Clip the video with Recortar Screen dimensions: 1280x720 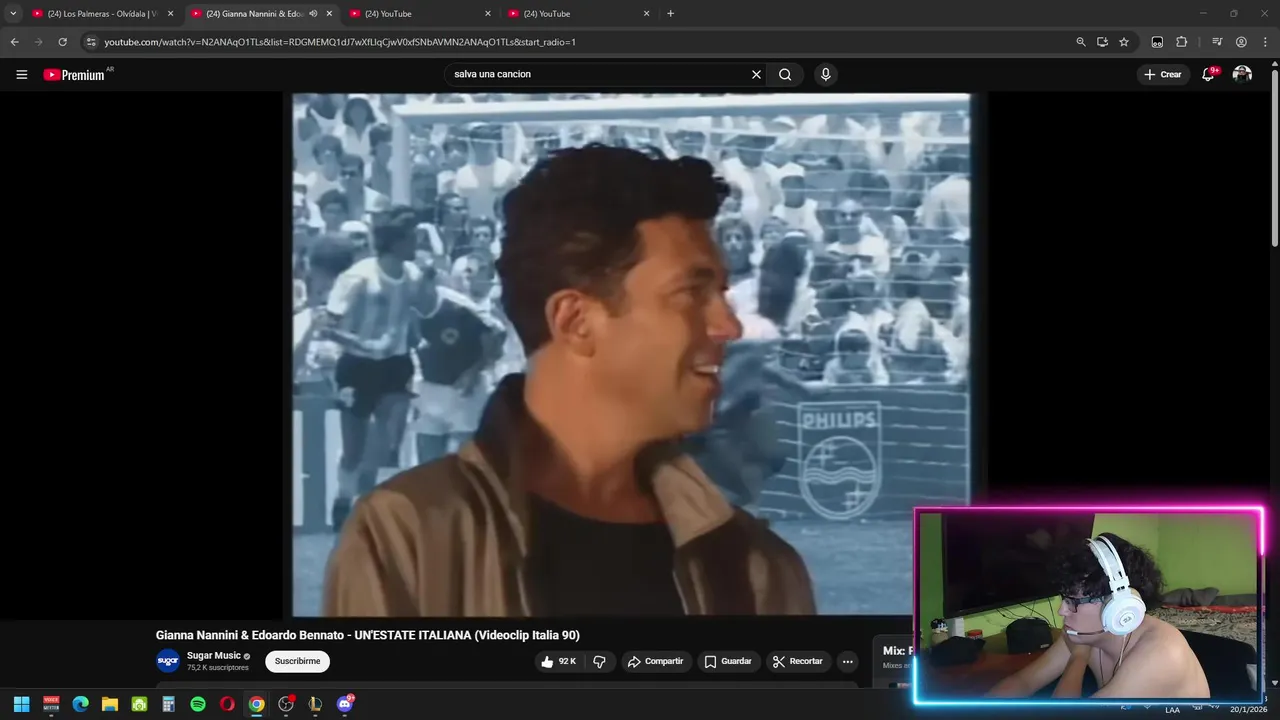(798, 661)
